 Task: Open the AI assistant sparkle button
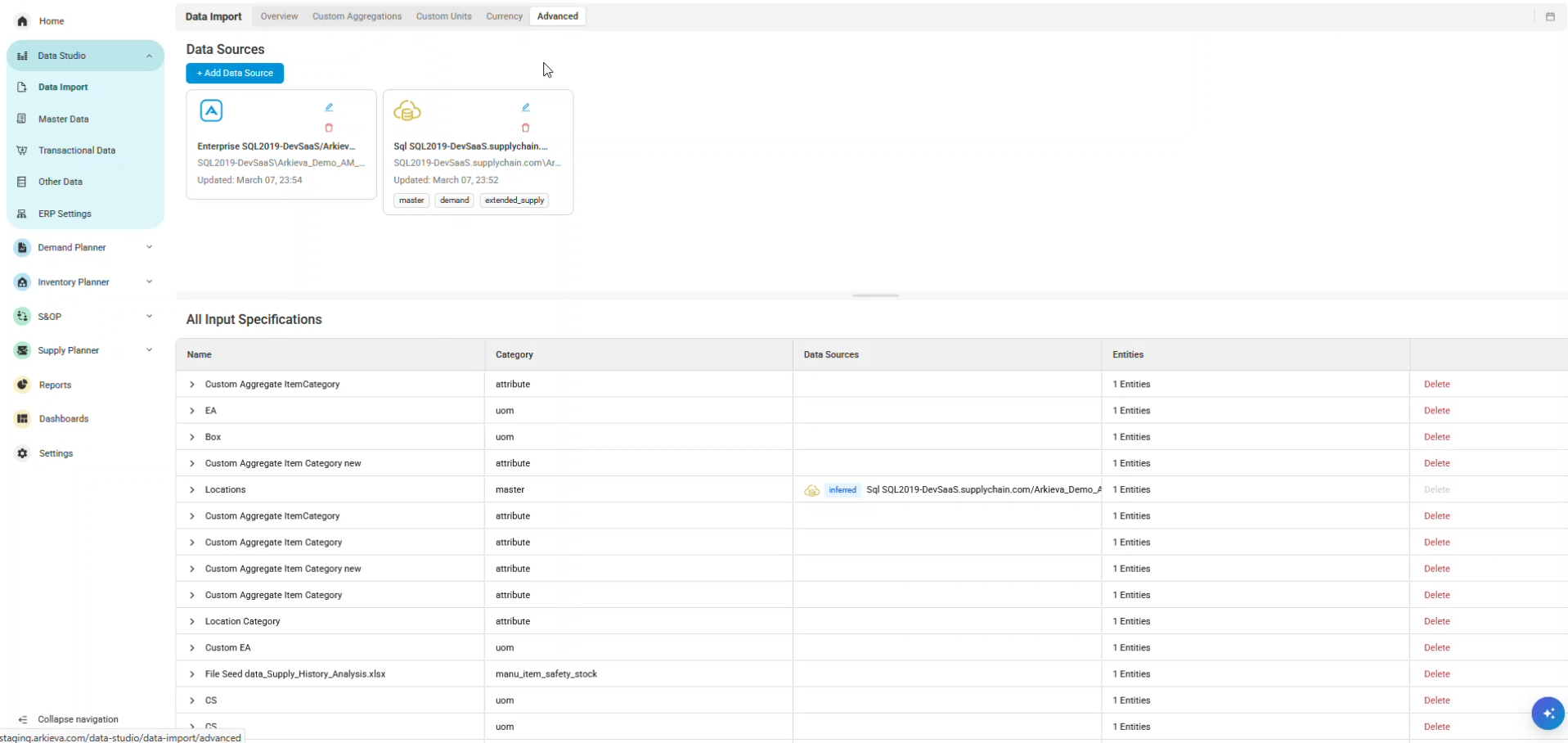[x=1548, y=714]
